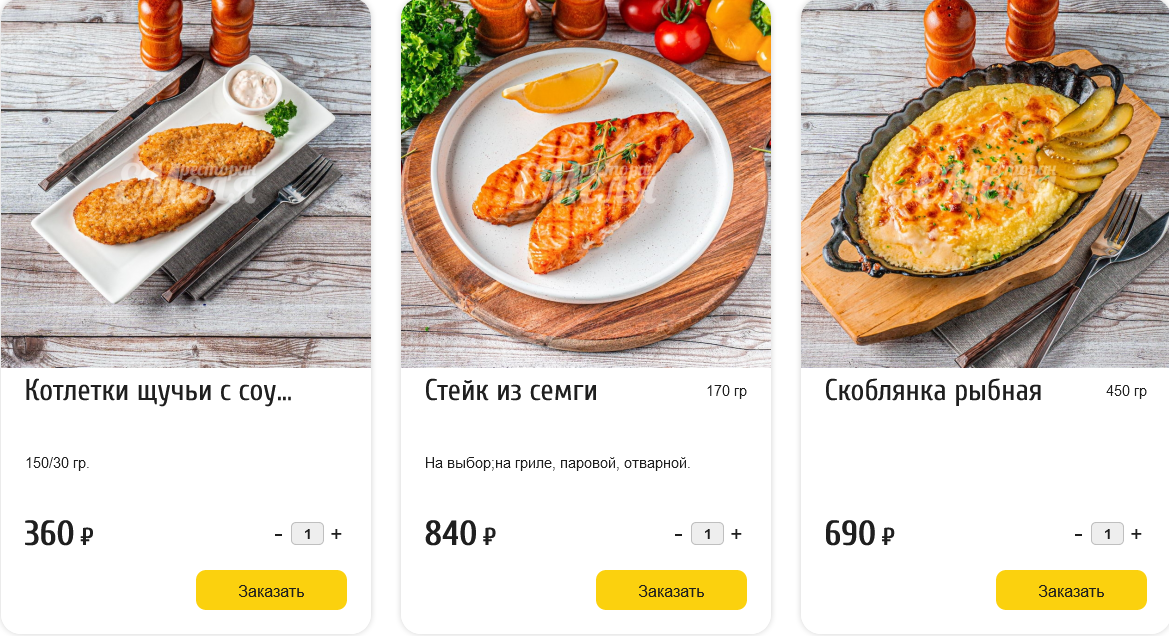
Task: Click the 840 ₽ price label
Action: point(460,534)
